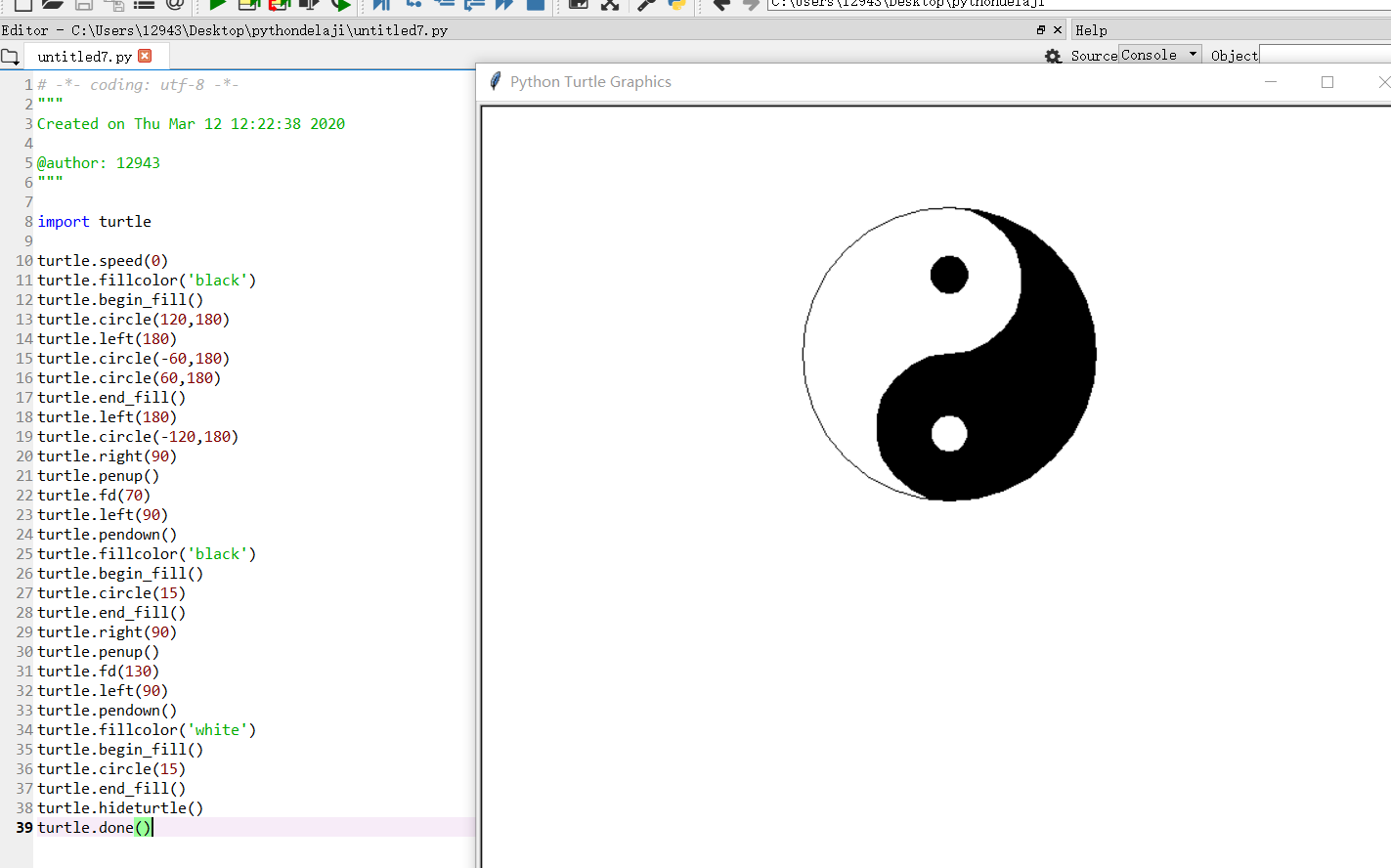Close the untitled7.py tab
1391x868 pixels.
click(145, 56)
